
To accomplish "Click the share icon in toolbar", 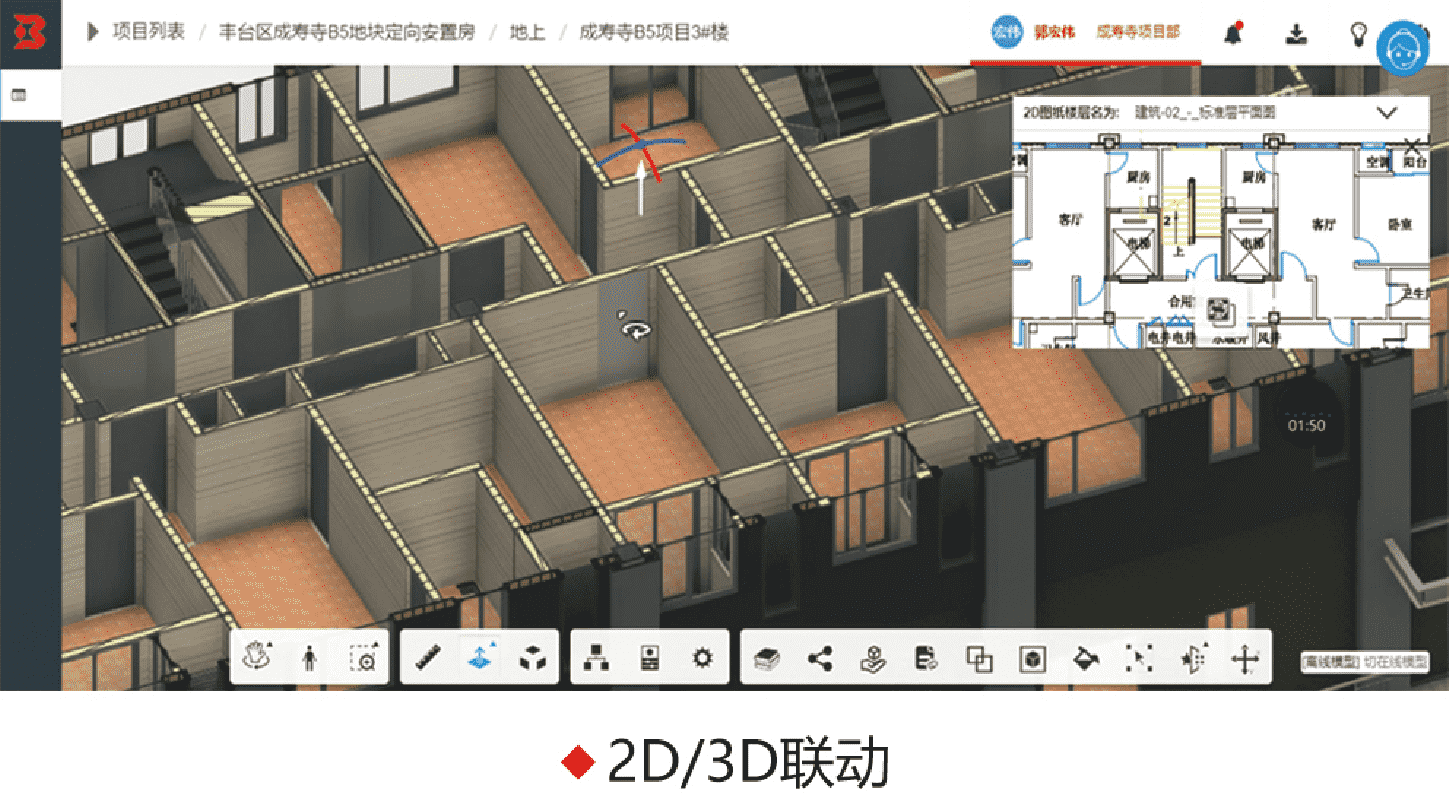I will coord(821,658).
